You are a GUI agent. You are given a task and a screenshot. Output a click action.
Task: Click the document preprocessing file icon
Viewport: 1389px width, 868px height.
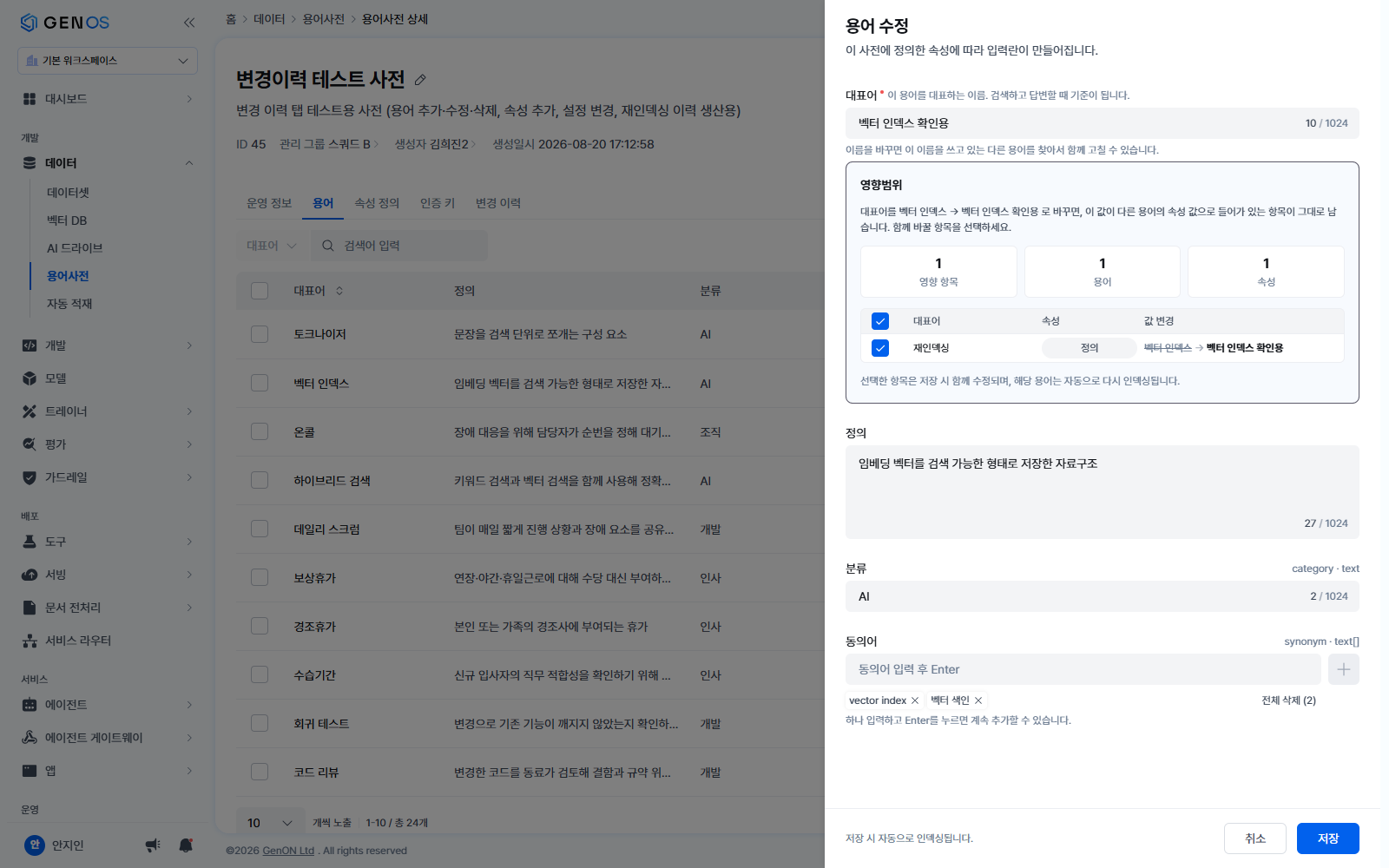30,608
